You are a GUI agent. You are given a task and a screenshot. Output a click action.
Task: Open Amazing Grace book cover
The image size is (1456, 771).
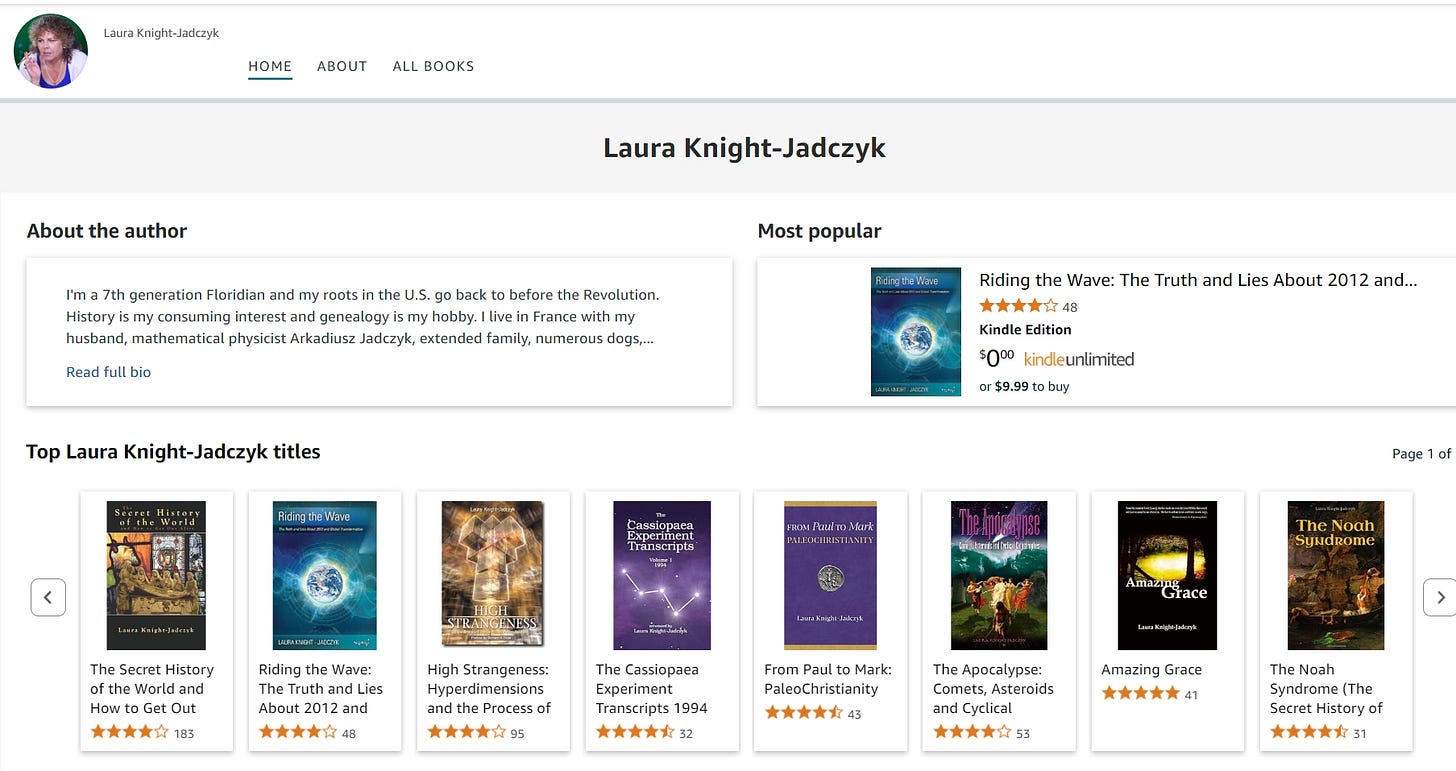(1167, 575)
